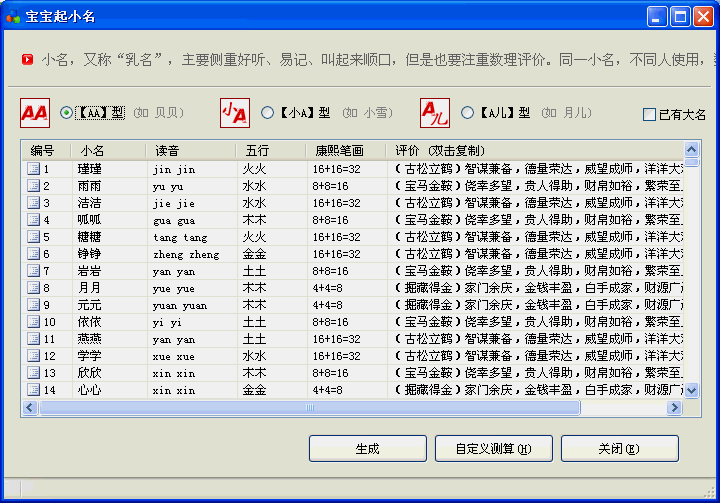Select the 【A儿】型 radio button

(467, 113)
